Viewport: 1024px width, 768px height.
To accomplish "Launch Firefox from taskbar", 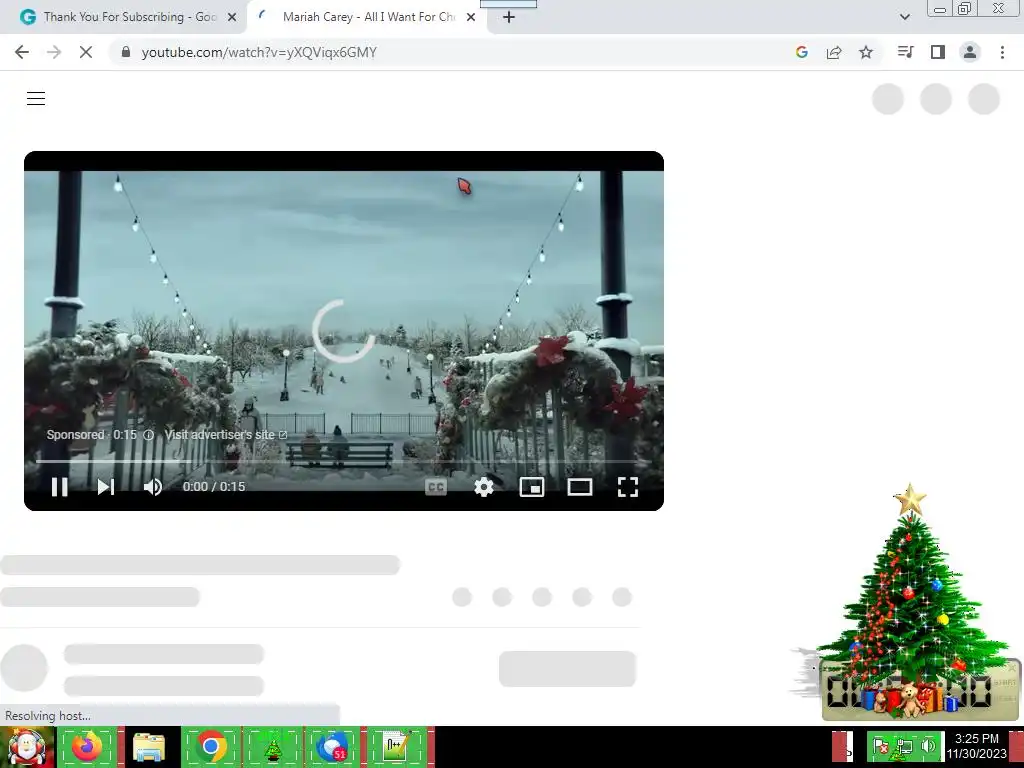I will tap(87, 747).
